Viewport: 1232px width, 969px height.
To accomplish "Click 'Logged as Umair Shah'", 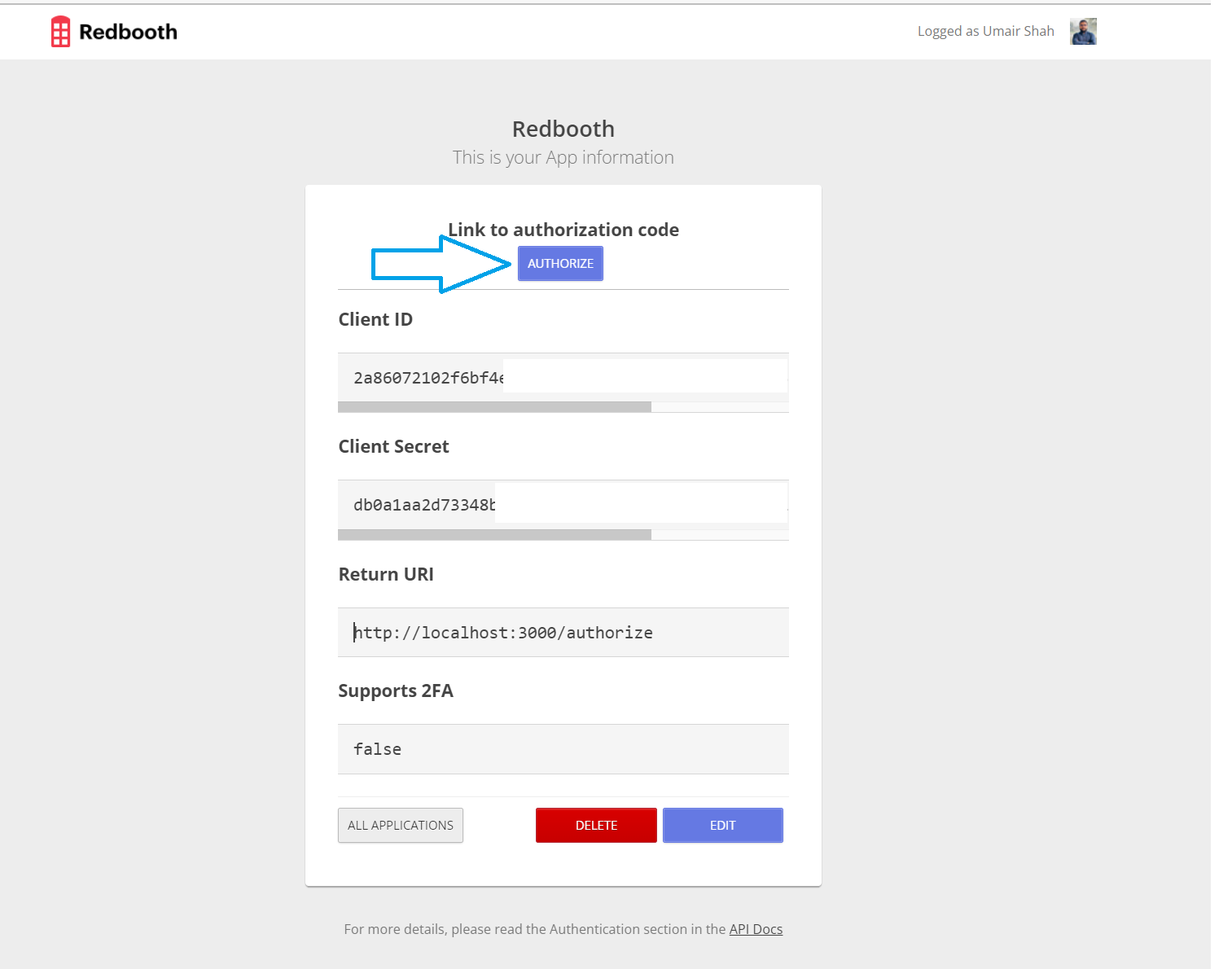I will 985,30.
